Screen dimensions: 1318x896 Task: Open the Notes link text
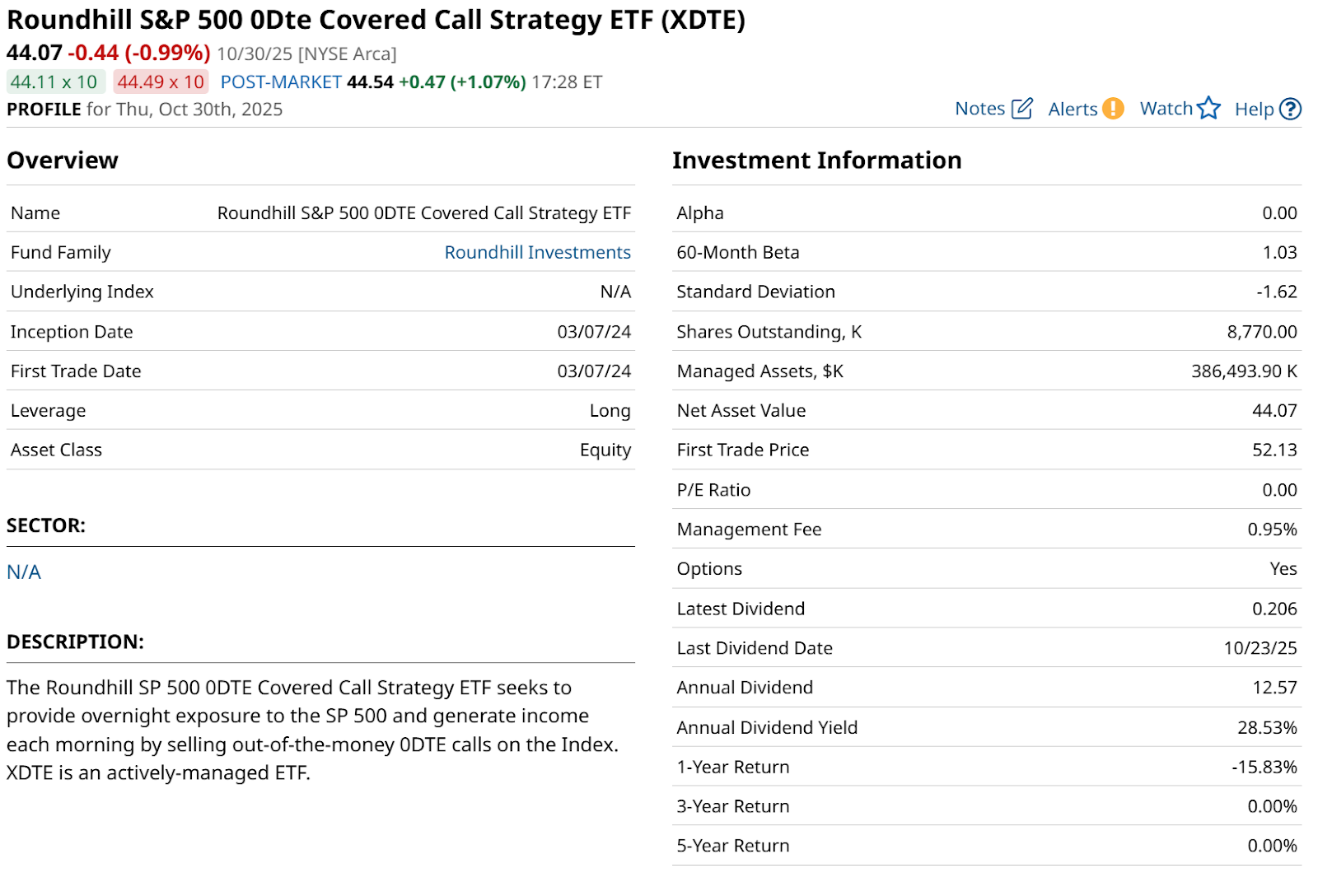[979, 109]
